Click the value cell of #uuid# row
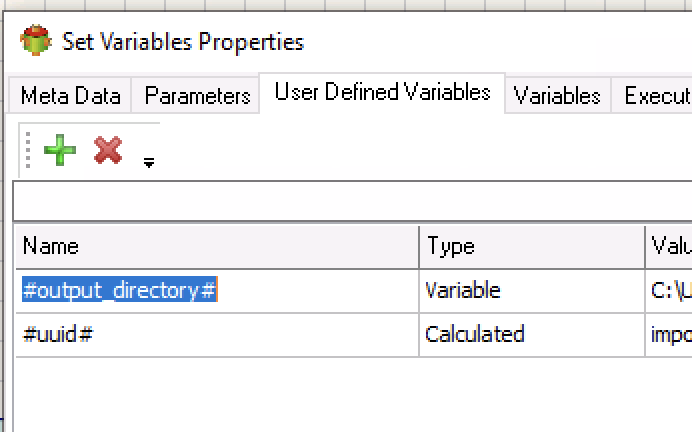The image size is (692, 432). click(x=669, y=334)
